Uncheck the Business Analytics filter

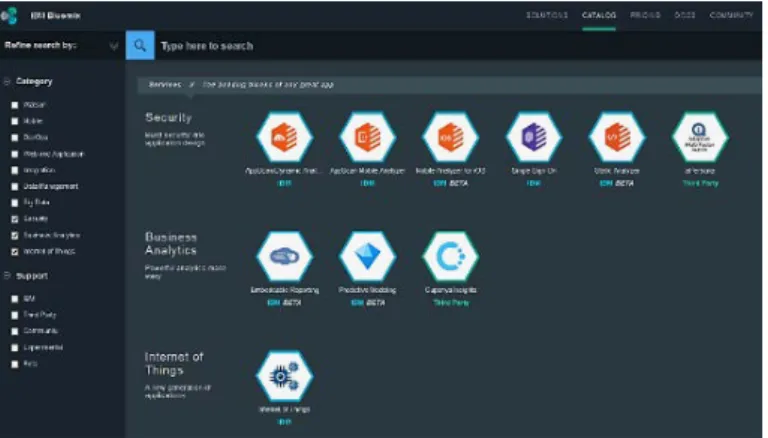(x=15, y=236)
